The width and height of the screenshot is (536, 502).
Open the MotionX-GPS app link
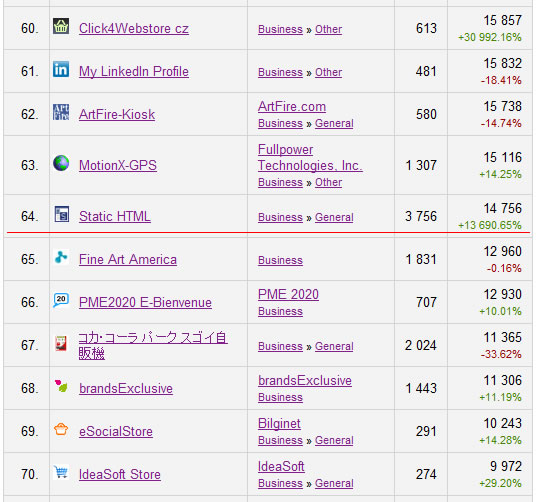(118, 165)
